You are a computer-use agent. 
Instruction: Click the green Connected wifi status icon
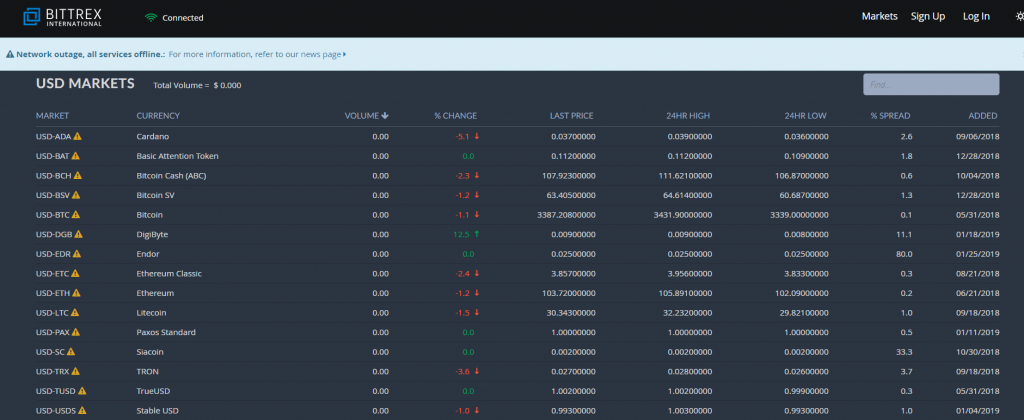coord(151,17)
